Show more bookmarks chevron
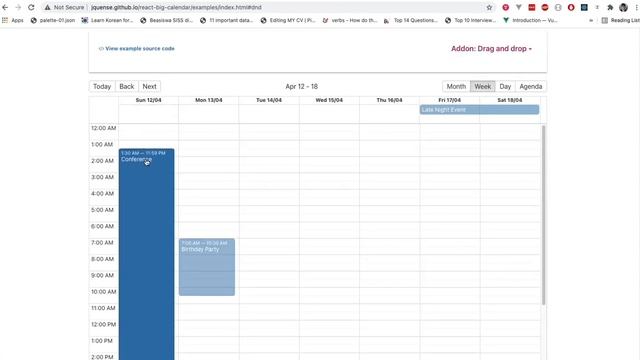 [x=591, y=20]
